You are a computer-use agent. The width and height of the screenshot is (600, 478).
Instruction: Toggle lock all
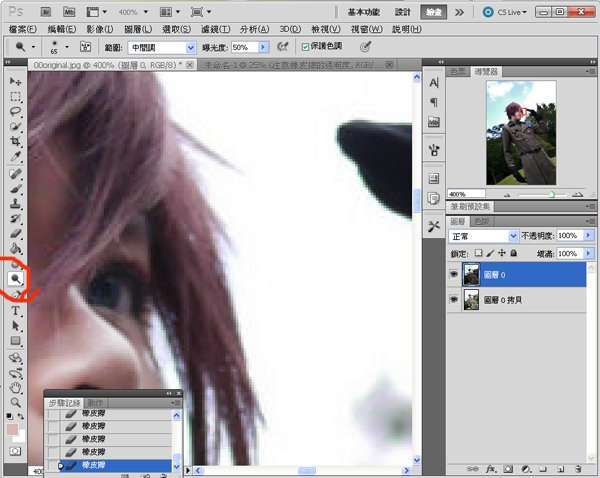(514, 253)
